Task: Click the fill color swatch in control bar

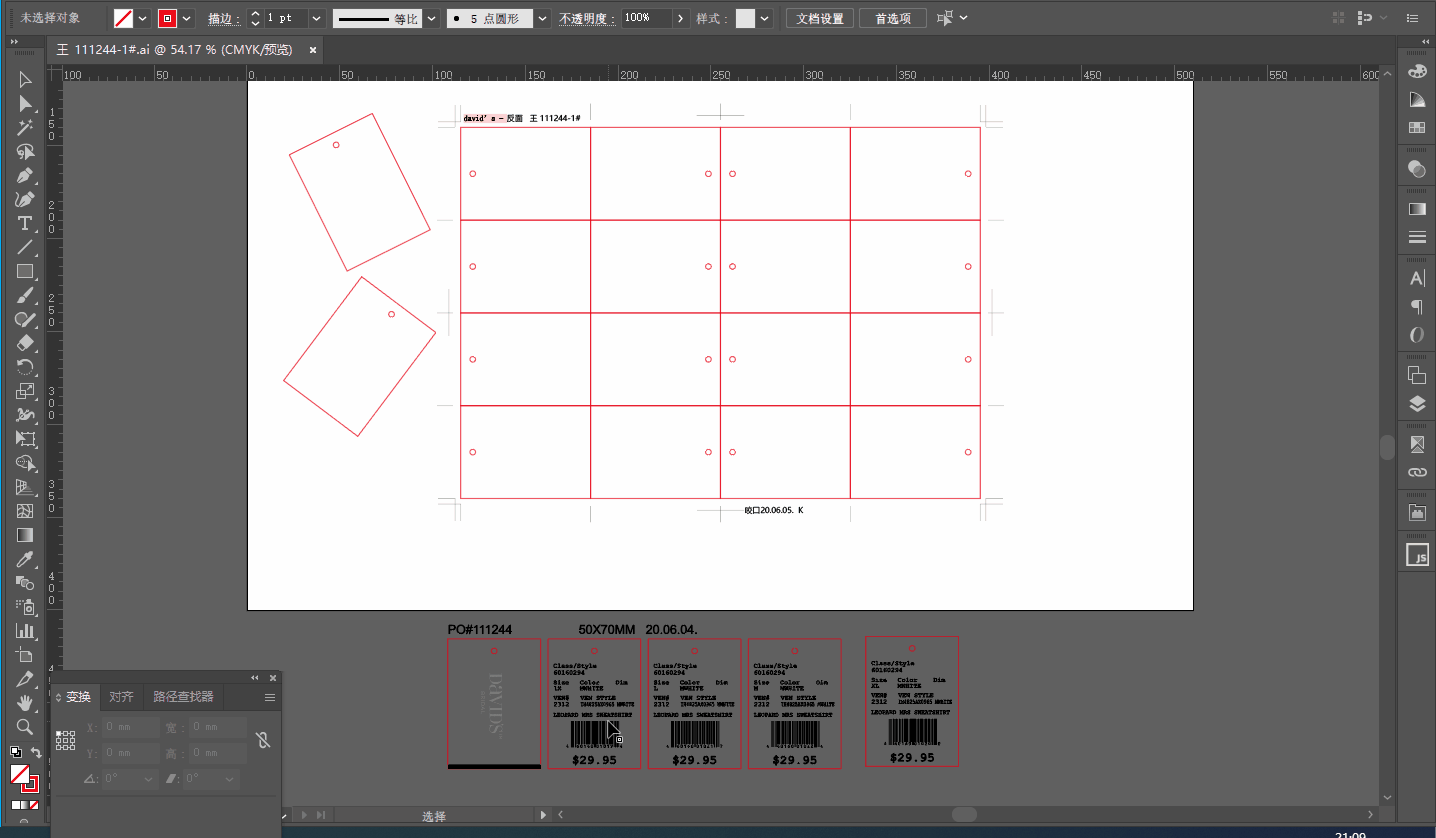Action: (x=123, y=18)
